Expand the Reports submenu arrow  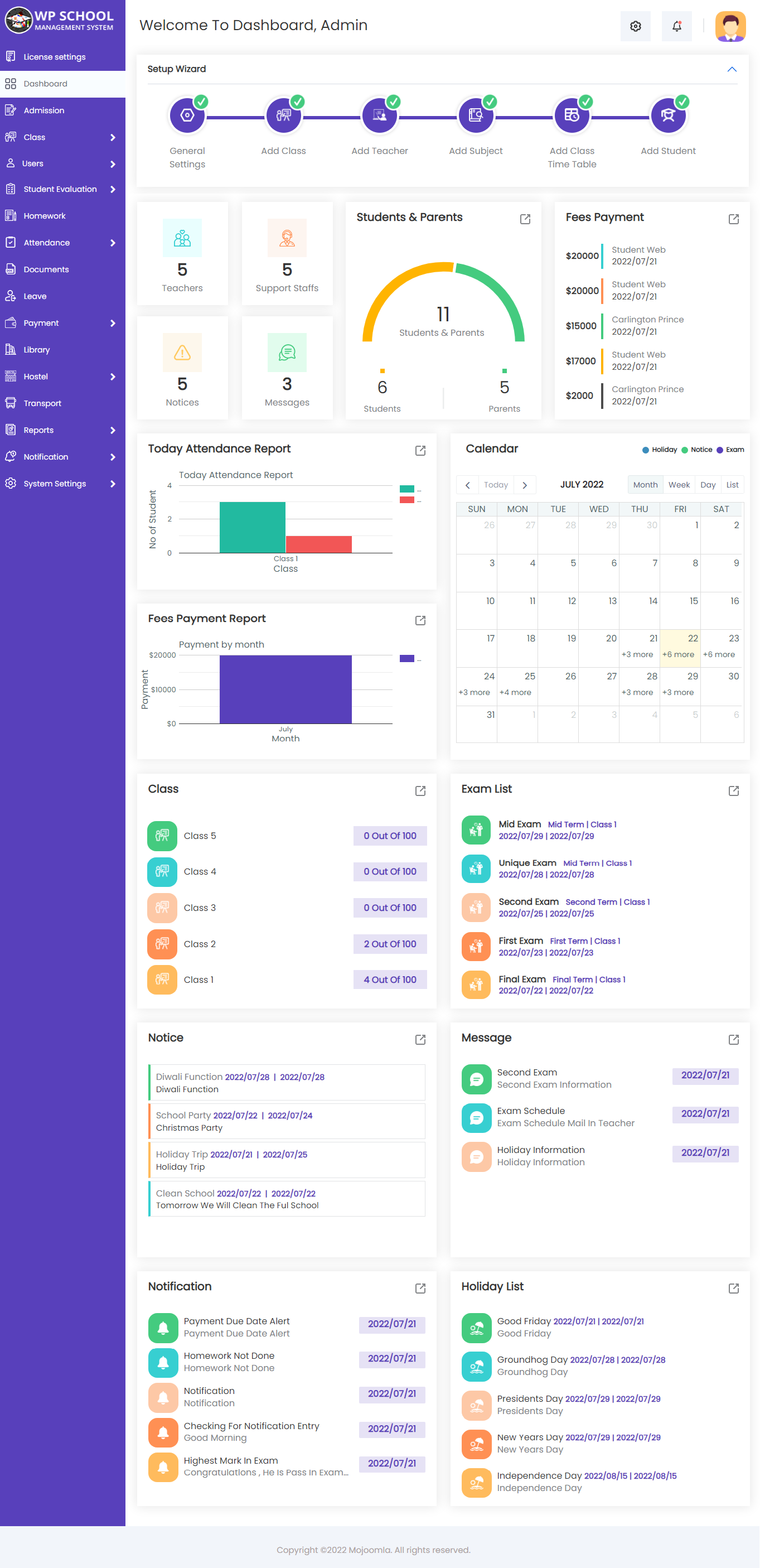point(113,430)
